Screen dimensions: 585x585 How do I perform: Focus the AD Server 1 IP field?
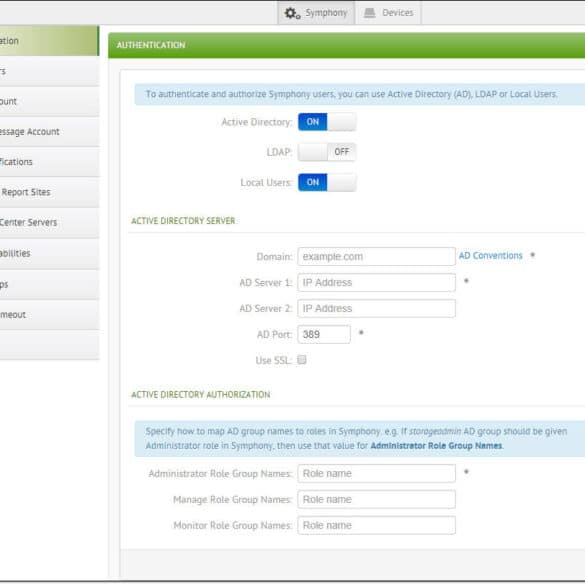pos(376,282)
